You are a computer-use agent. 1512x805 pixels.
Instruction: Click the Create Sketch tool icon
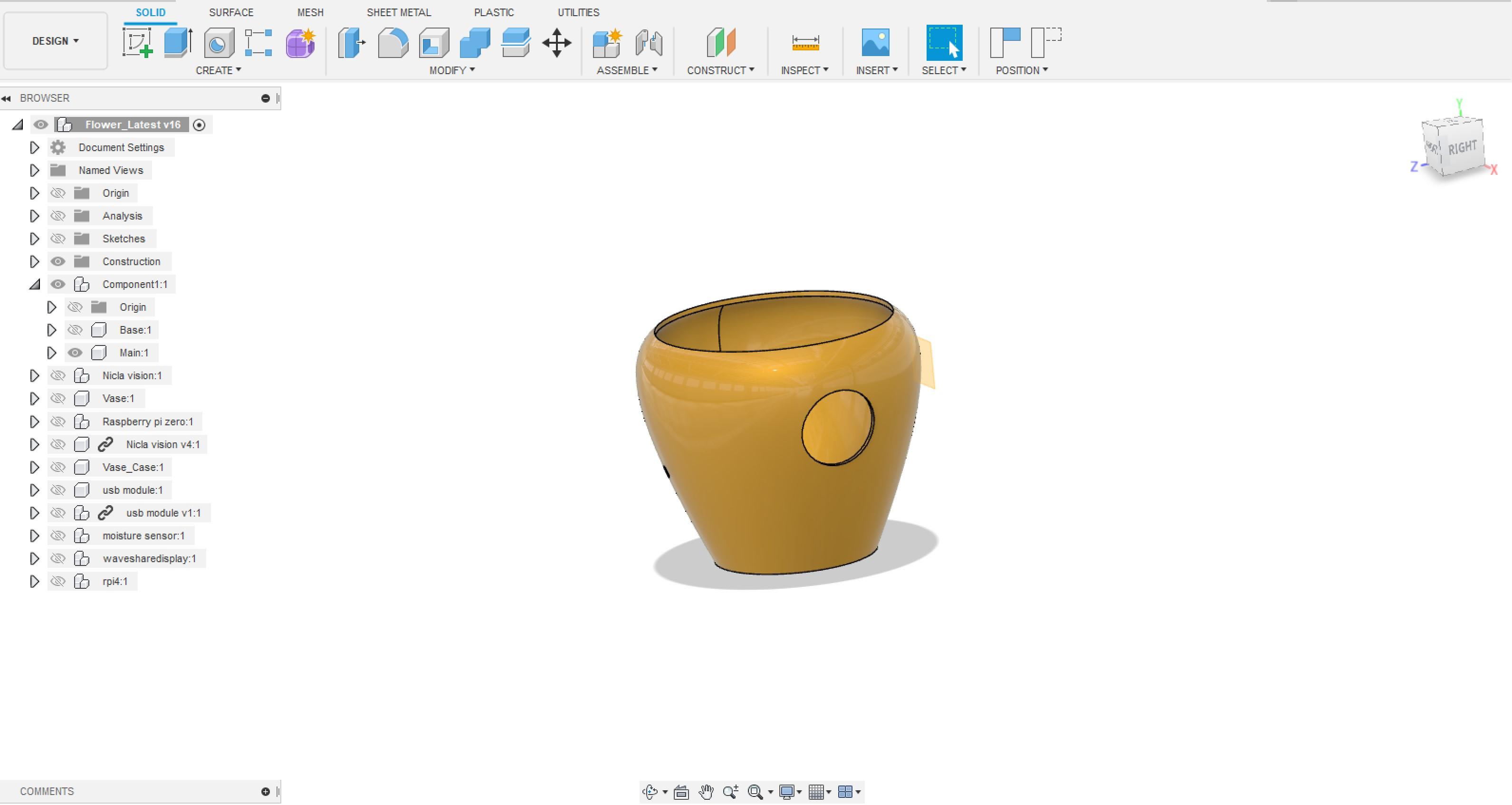click(x=137, y=42)
